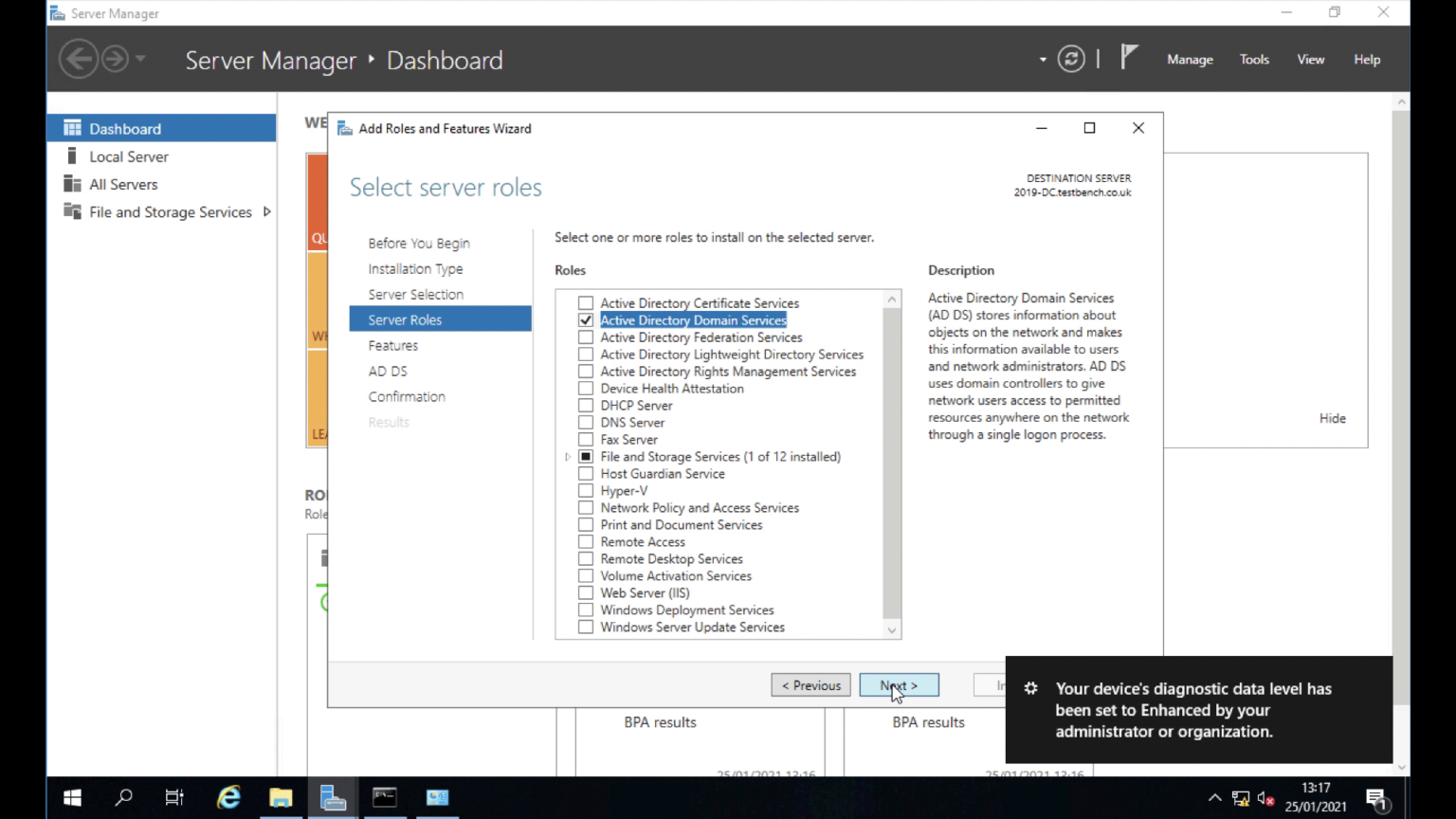Select Dashboard in the sidebar
The width and height of the screenshot is (1456, 819).
(124, 128)
